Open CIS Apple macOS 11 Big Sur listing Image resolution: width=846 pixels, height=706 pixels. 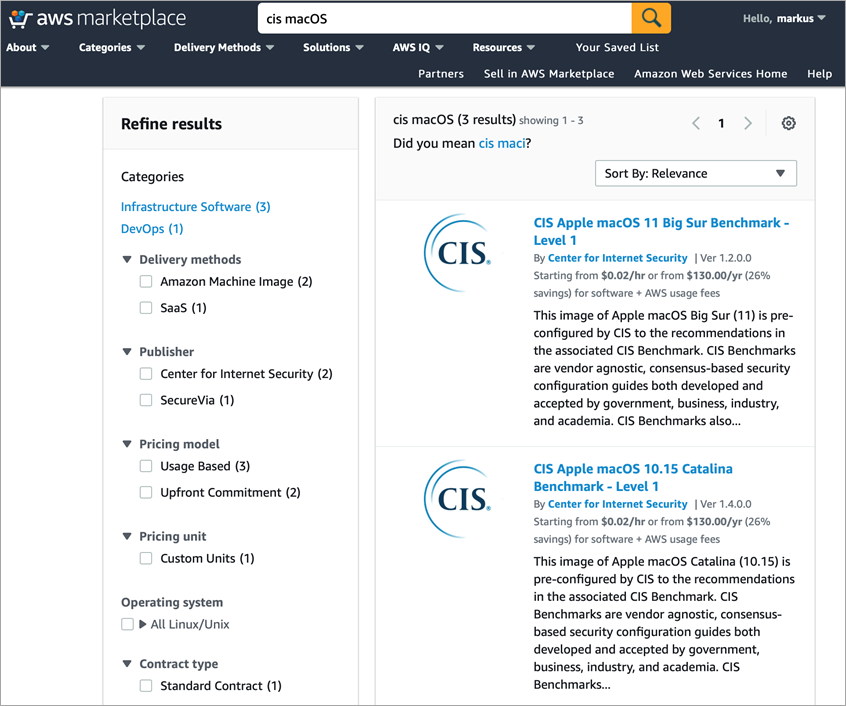pyautogui.click(x=661, y=231)
